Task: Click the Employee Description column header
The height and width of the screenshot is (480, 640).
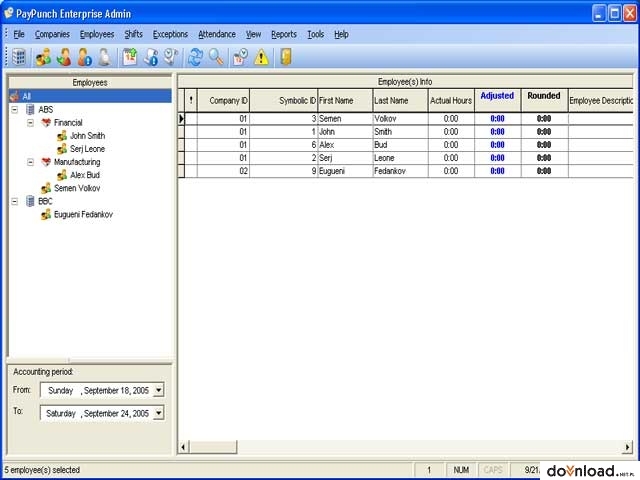Action: (601, 100)
